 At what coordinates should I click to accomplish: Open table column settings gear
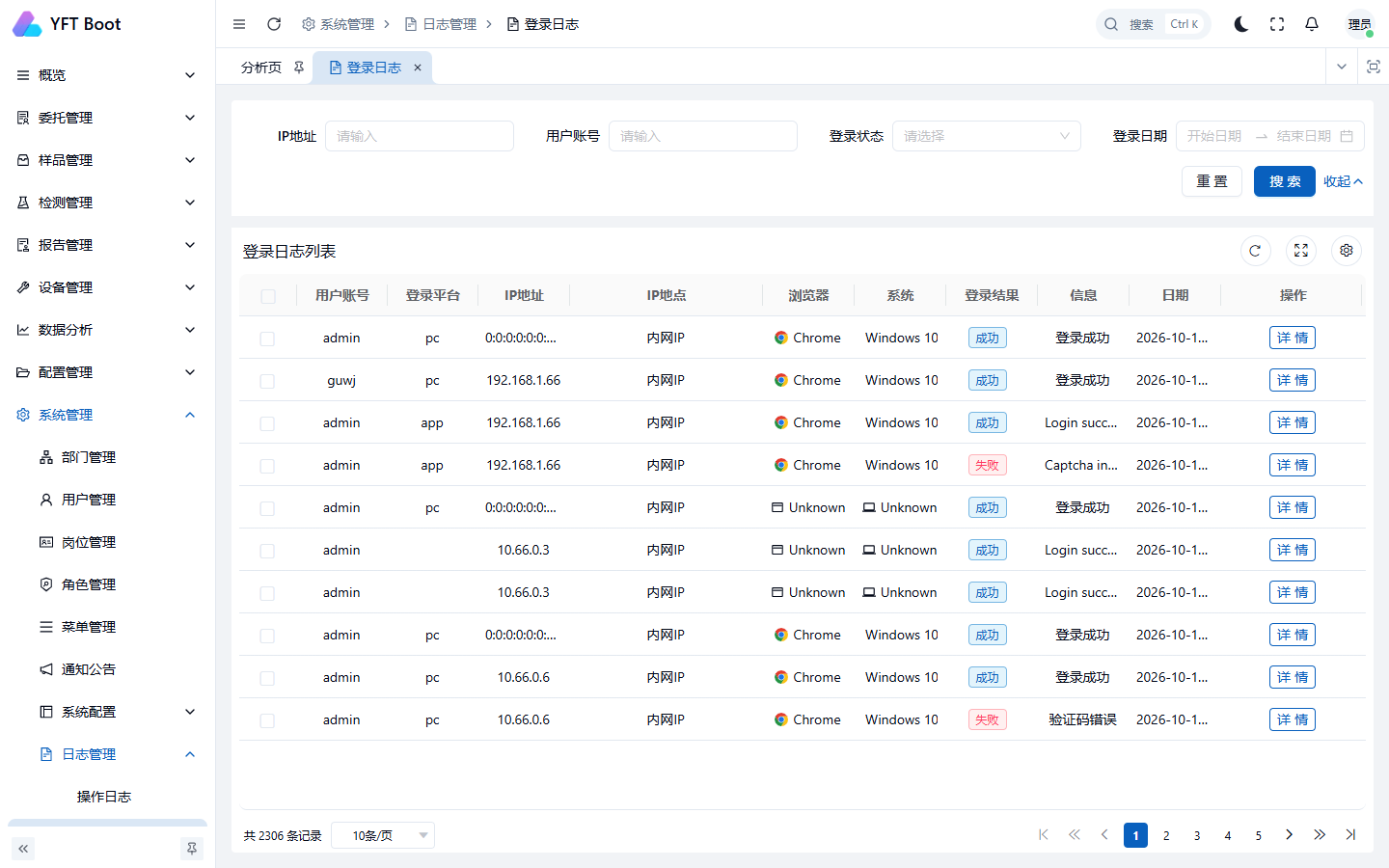point(1347,251)
